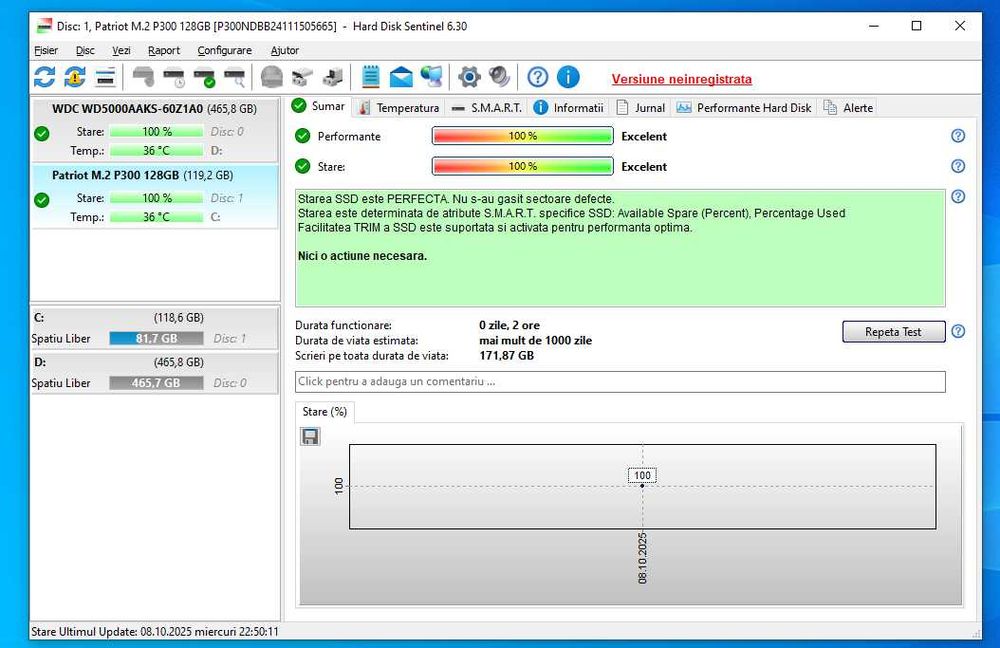This screenshot has height=648, width=1000.
Task: Click green check icon of WDC disk
Action: click(x=42, y=133)
